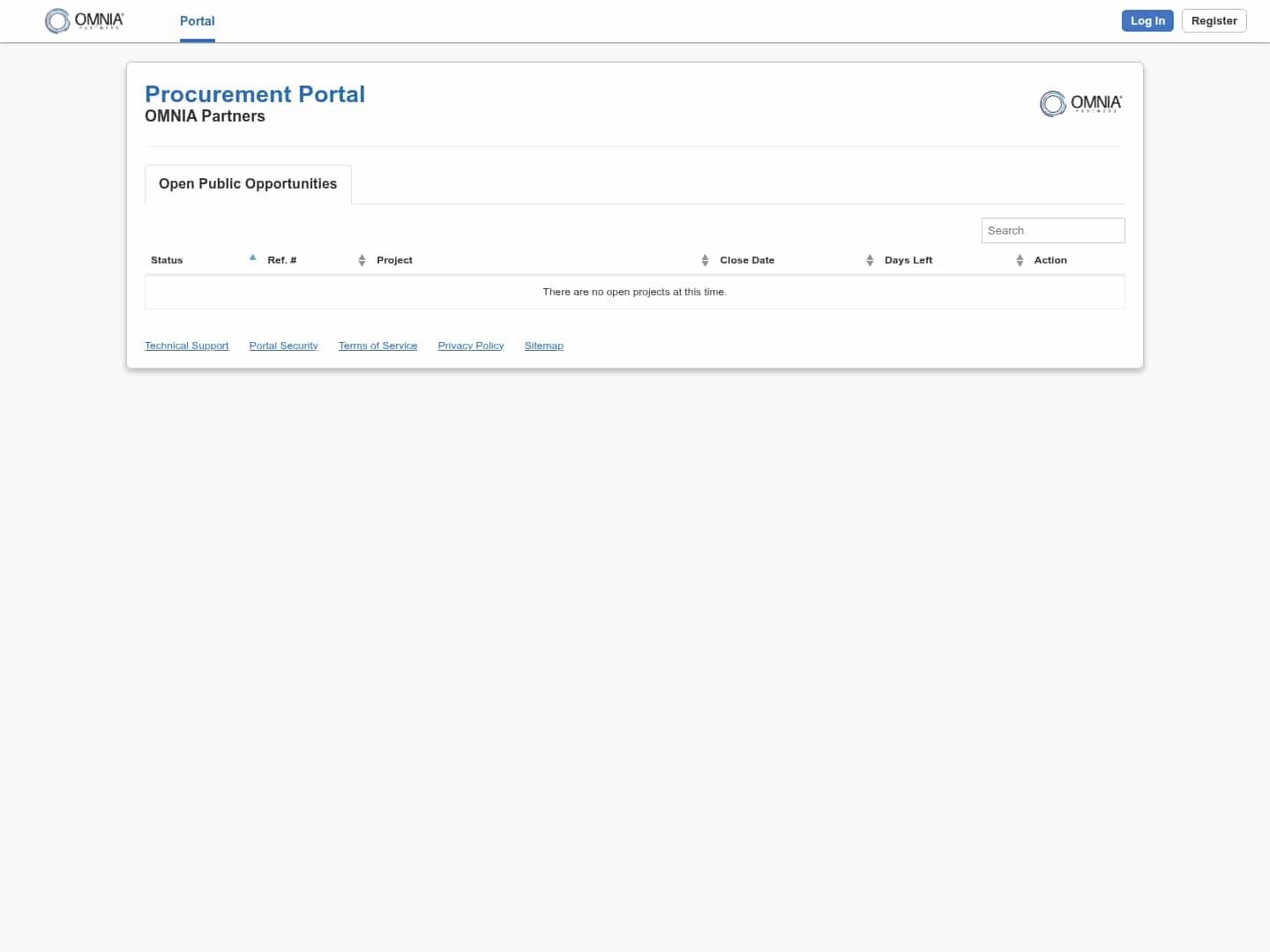Click the OMNIA Partners subtitle text

click(x=205, y=116)
